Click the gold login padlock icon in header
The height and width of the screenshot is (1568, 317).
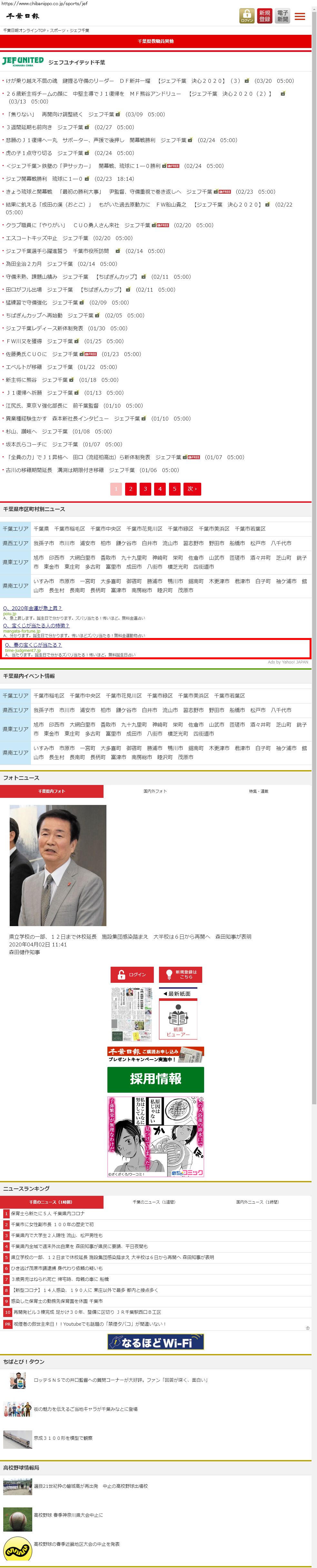pos(246,16)
